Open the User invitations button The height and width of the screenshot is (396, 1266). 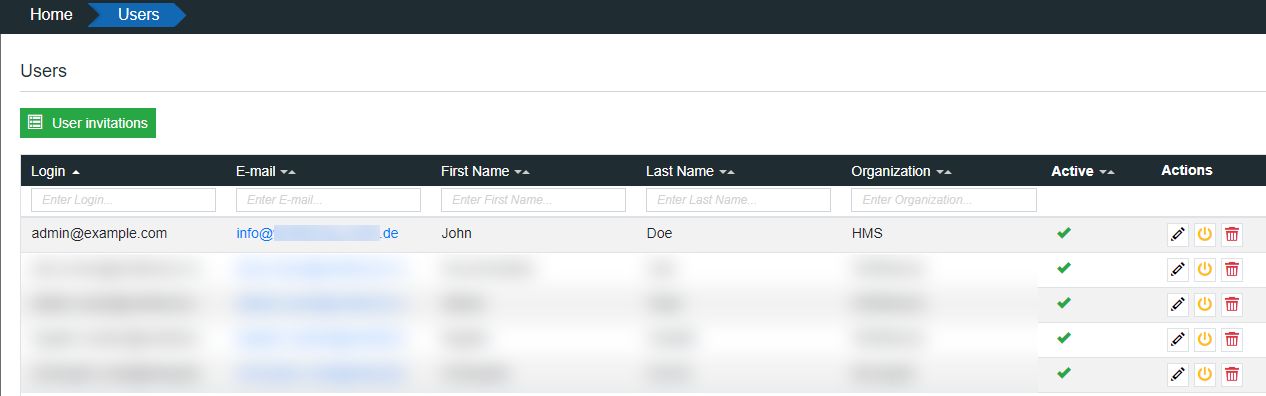88,123
